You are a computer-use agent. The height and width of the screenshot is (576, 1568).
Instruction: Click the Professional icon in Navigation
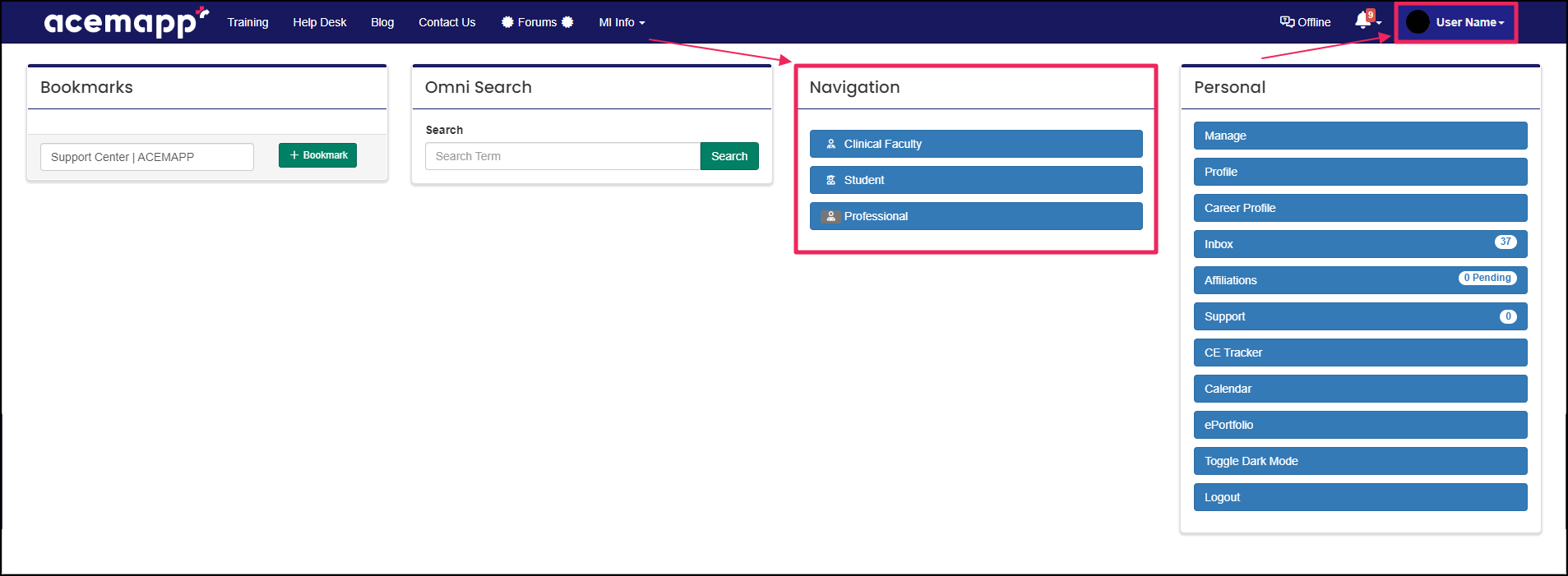point(830,216)
